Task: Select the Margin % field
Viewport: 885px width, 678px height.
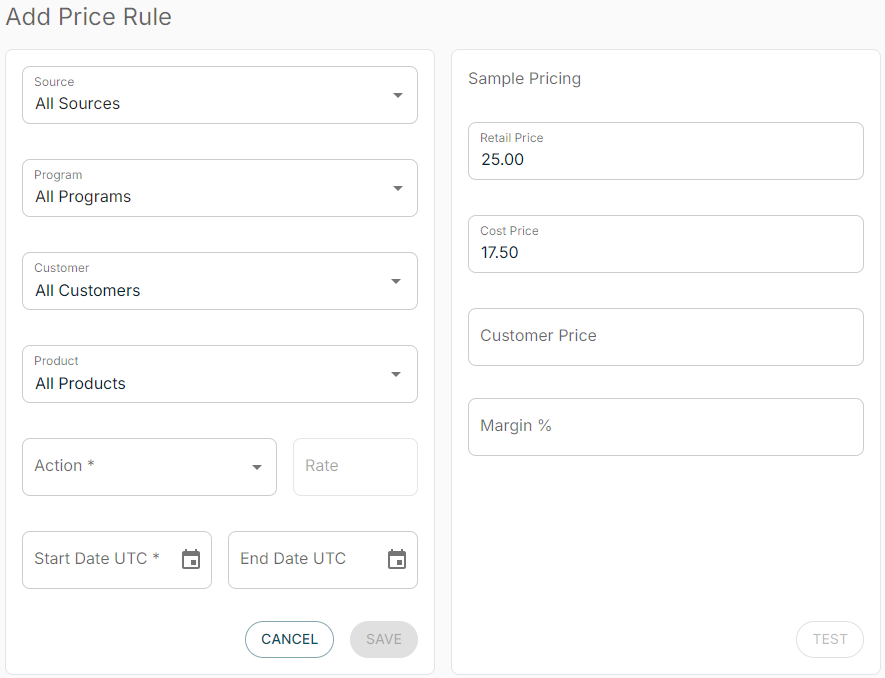Action: (665, 427)
